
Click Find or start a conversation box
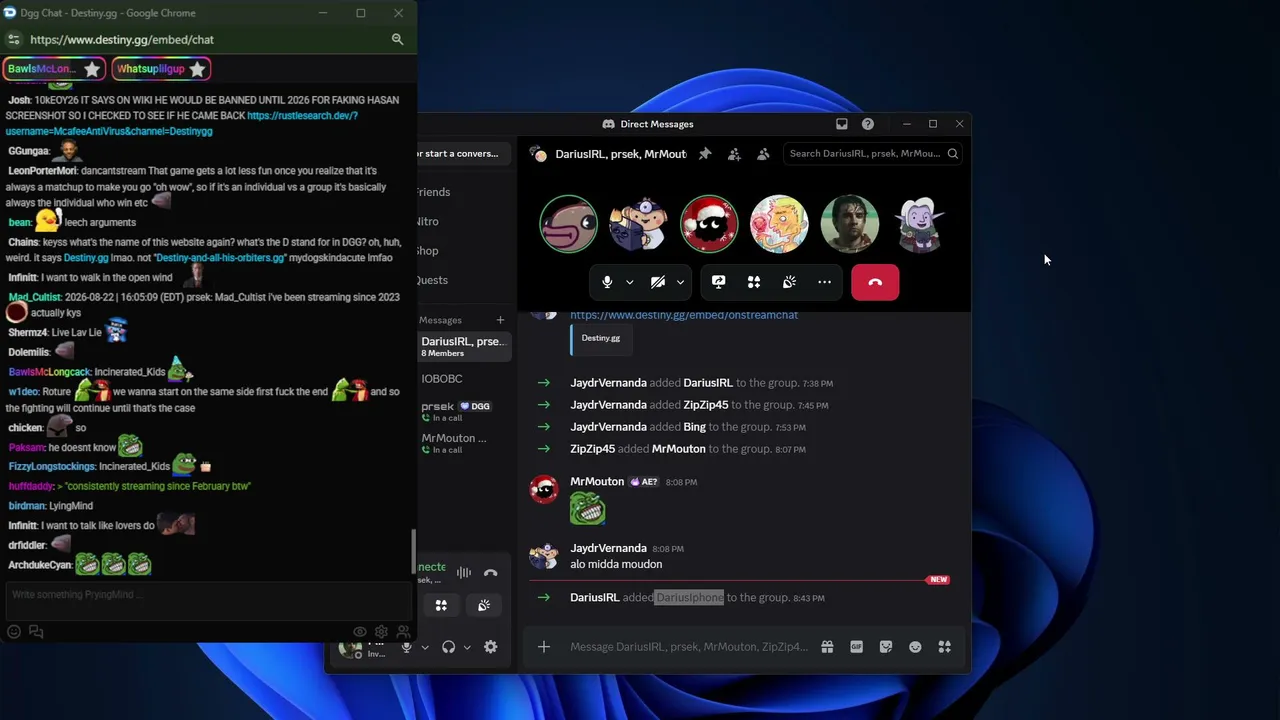pyautogui.click(x=464, y=154)
